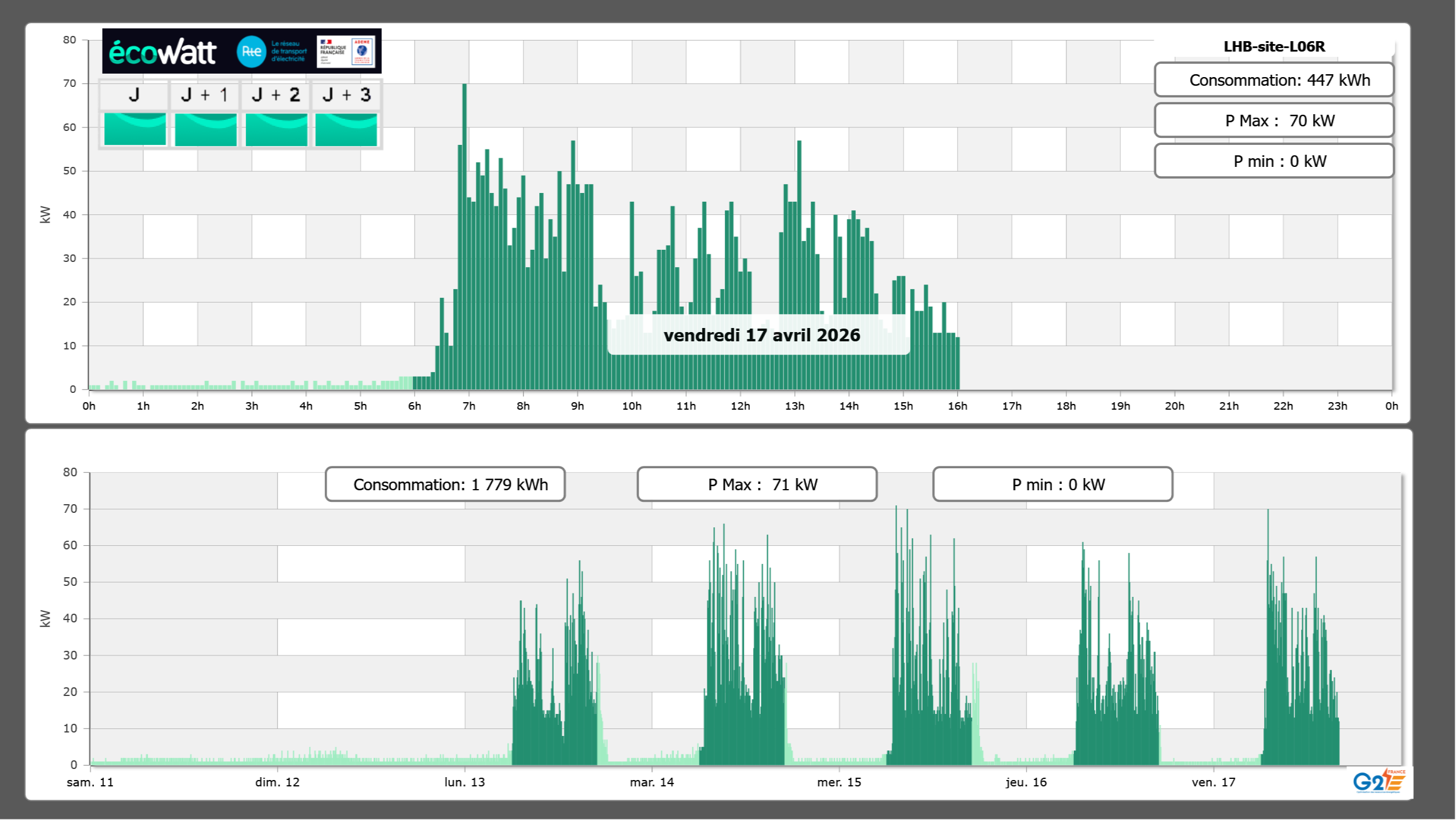Click the green J day signal icon
This screenshot has width=1456, height=820.
click(x=135, y=129)
